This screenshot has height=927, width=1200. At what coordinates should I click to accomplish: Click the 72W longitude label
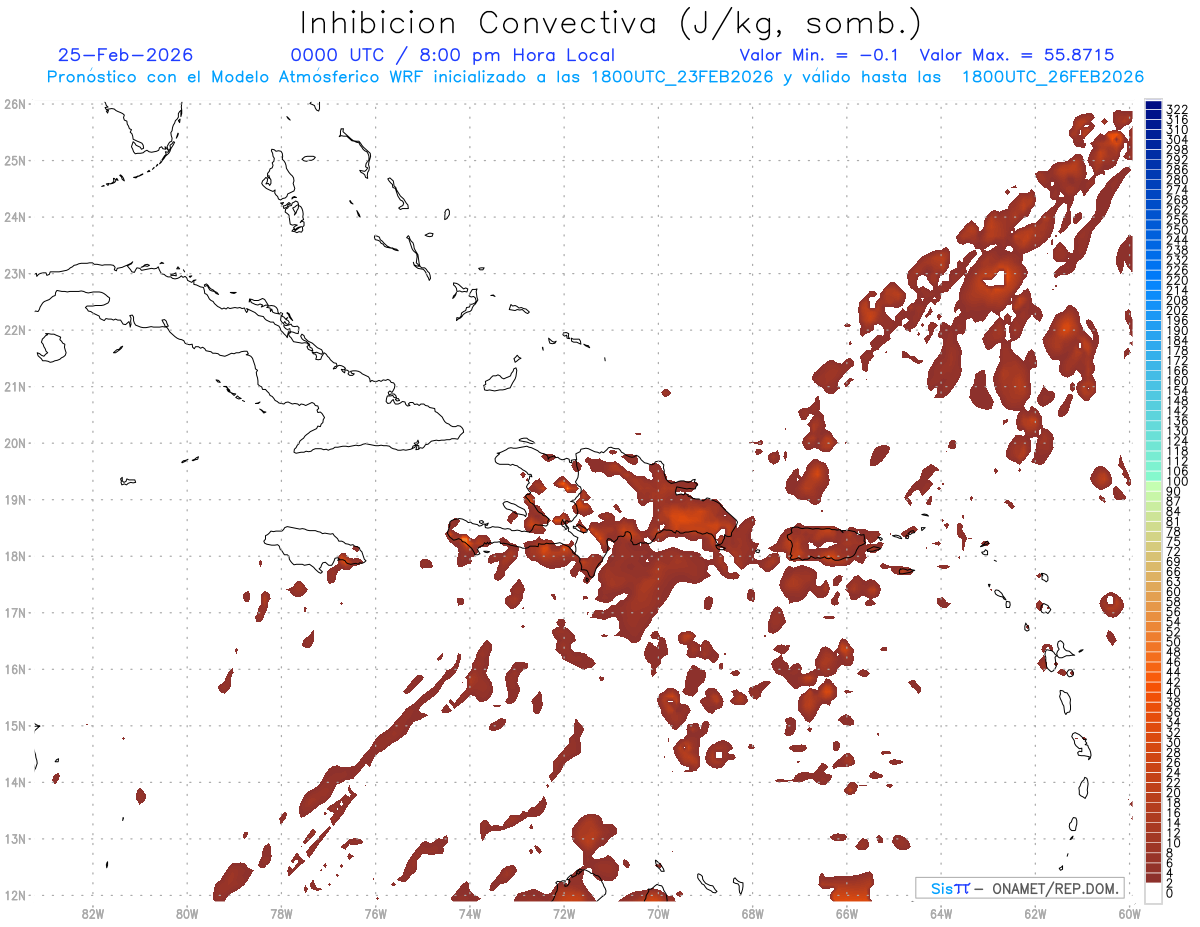click(564, 913)
